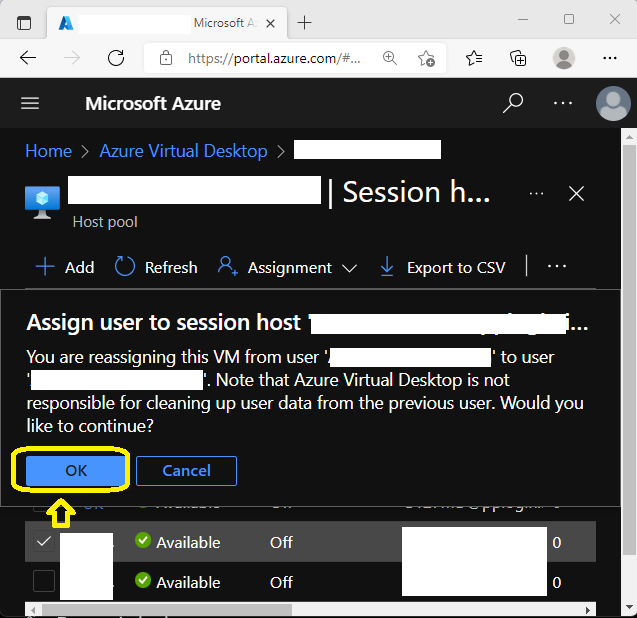Open Azure portal search
This screenshot has height=618, width=637.
(513, 103)
